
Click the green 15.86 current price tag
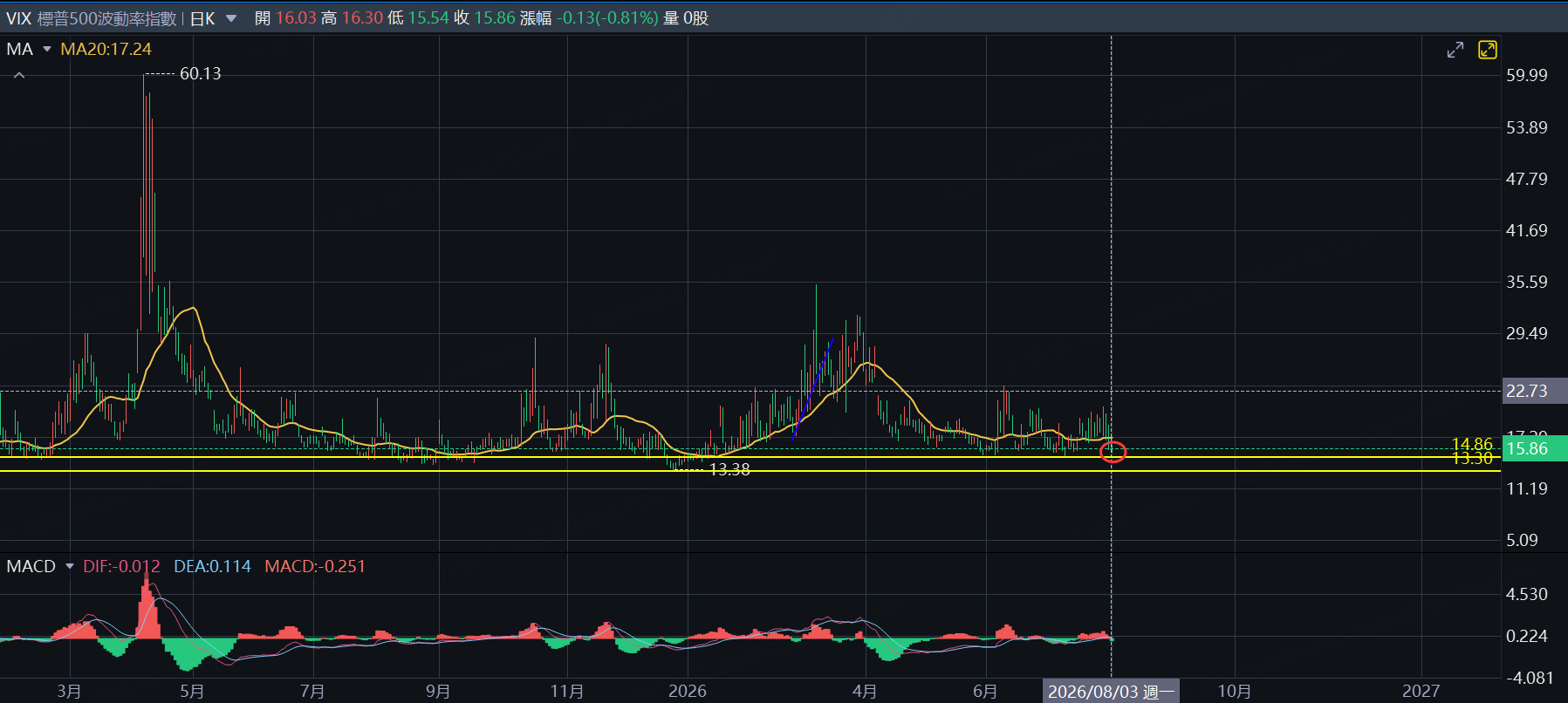1535,448
